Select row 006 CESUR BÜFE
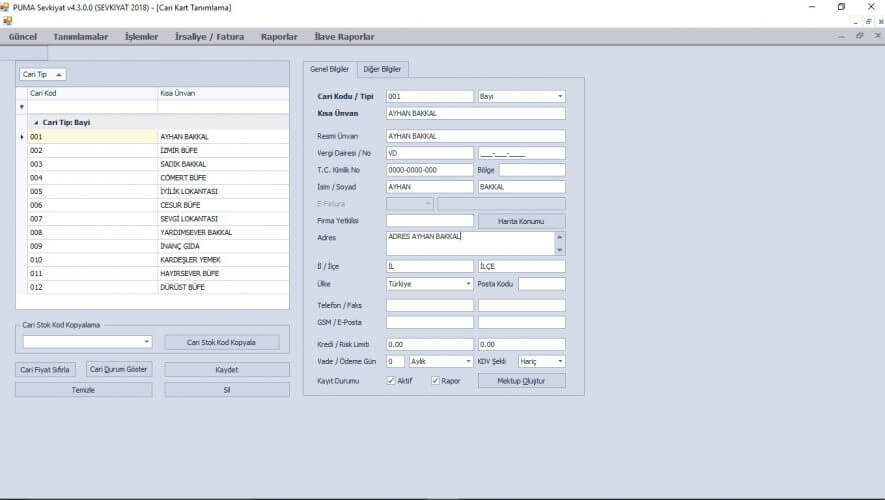This screenshot has width=885, height=500. coord(158,205)
